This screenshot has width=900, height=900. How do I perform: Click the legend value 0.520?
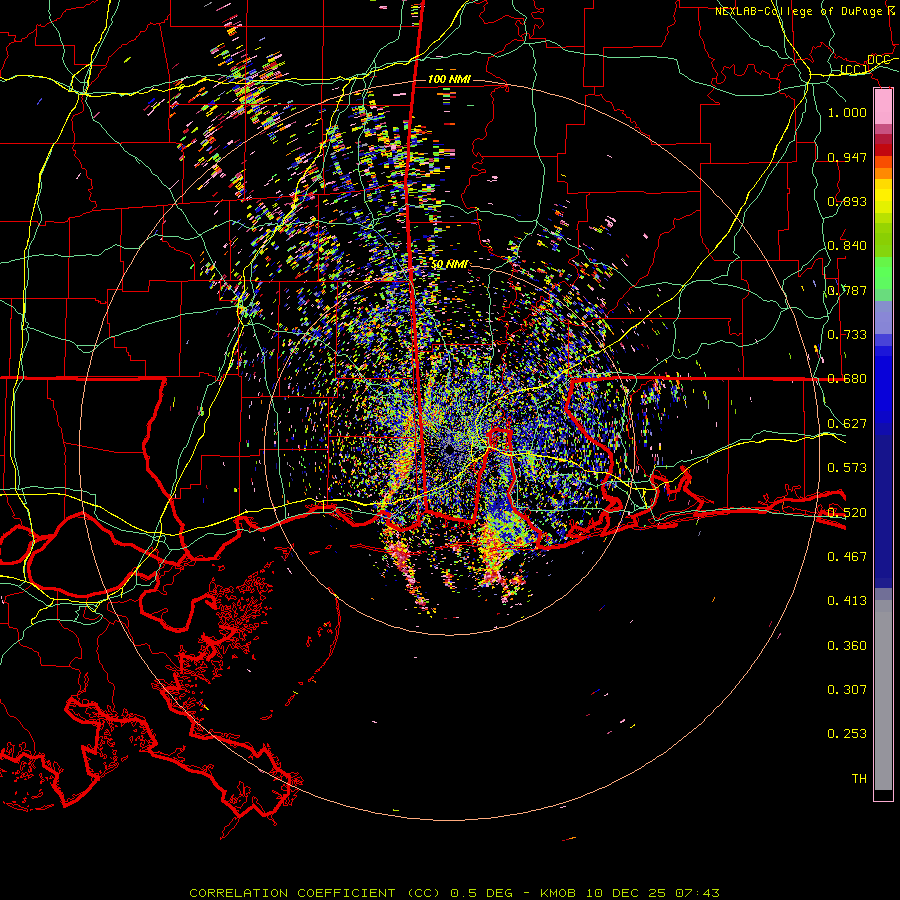tap(847, 512)
